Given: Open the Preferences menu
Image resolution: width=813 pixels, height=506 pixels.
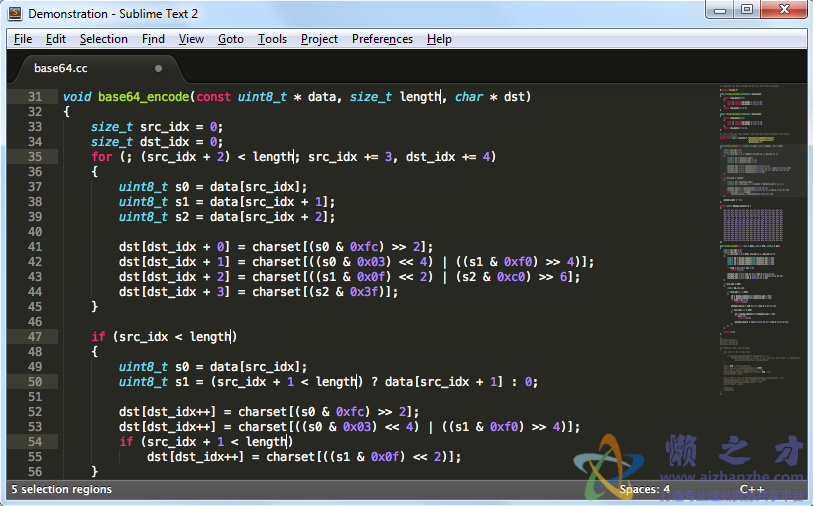Looking at the screenshot, I should point(382,39).
